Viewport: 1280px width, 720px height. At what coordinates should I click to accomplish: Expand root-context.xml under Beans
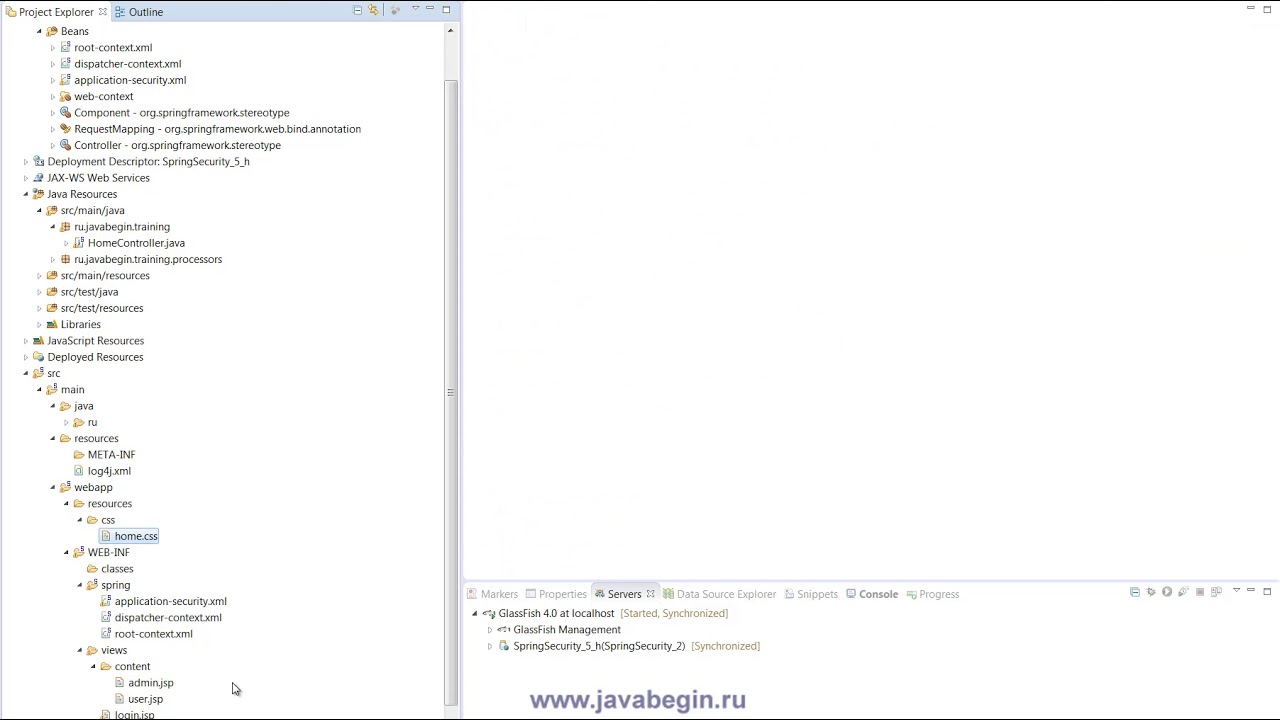point(53,48)
